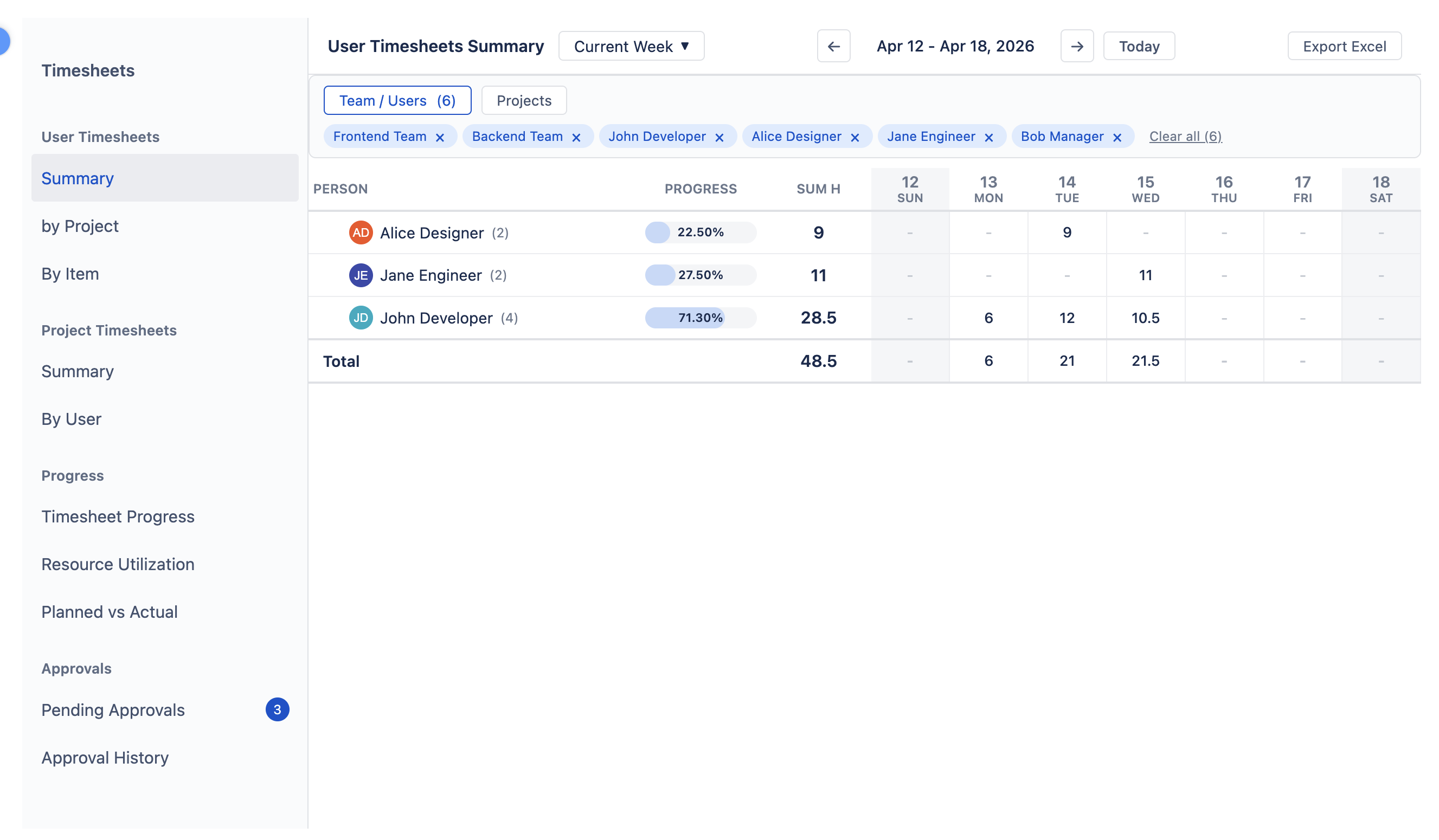Open the Current Week dropdown
Screen dimensions: 1439x840
point(631,46)
